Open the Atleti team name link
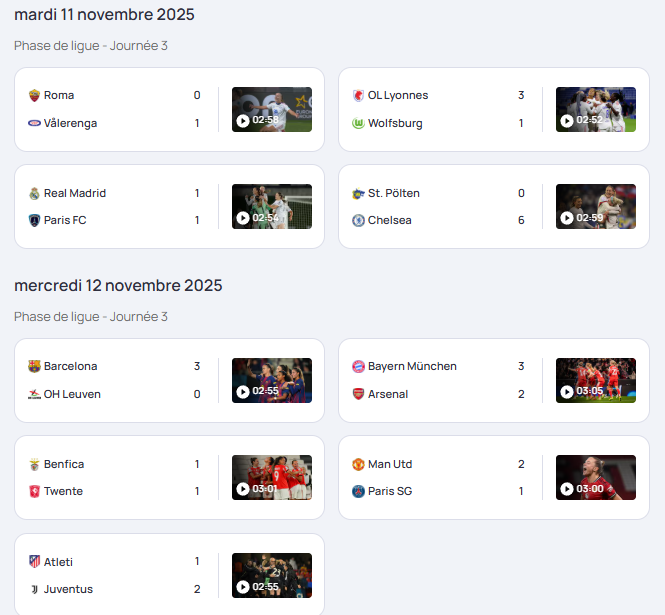This screenshot has width=665, height=615. (x=58, y=562)
